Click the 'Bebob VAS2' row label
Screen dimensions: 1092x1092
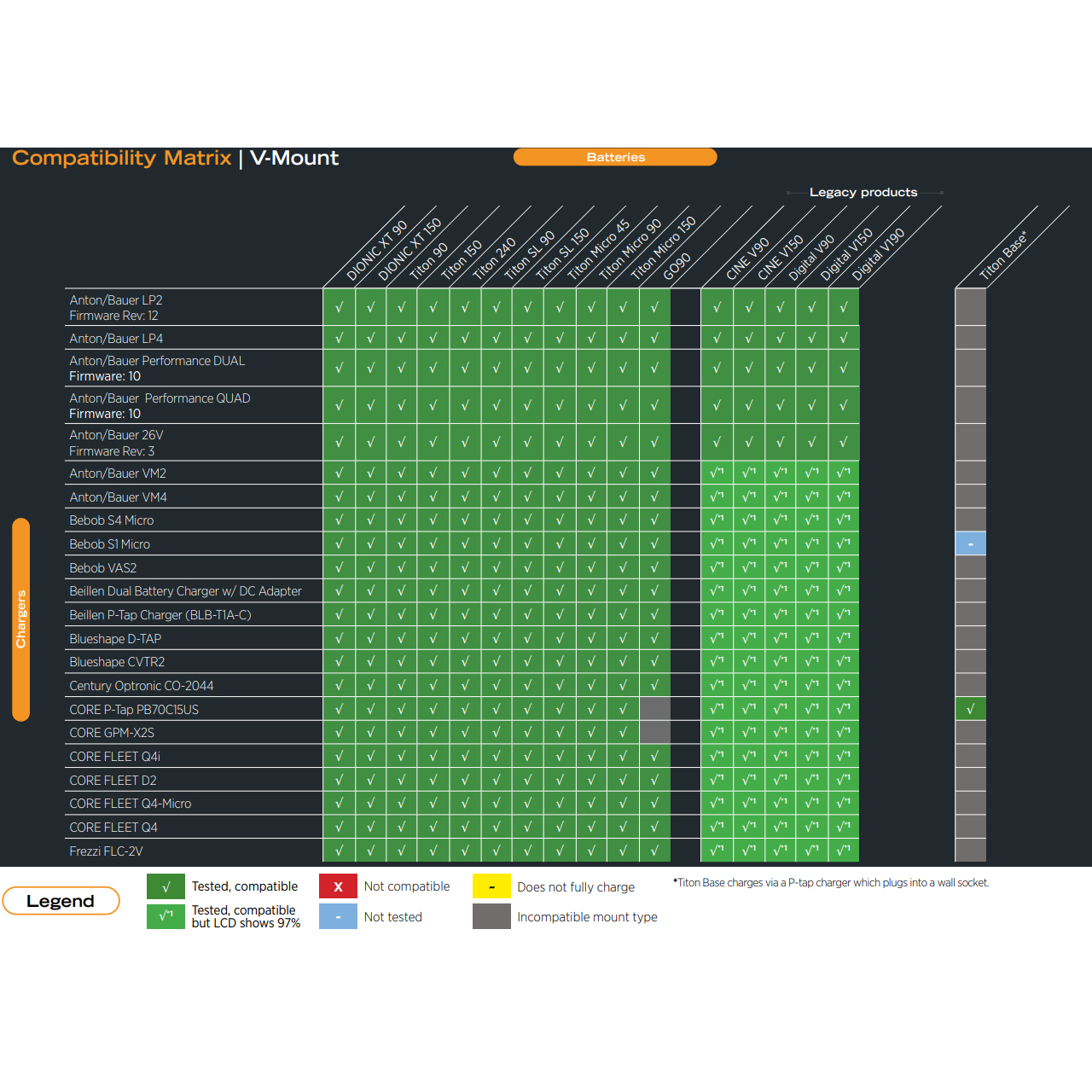click(103, 568)
